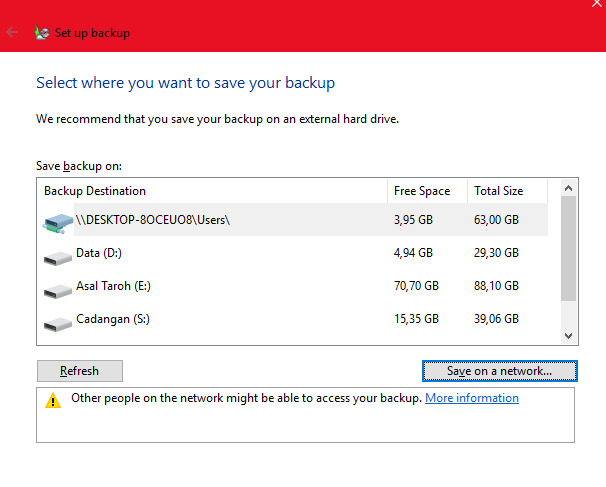Screen dimensions: 606x487
Task: Click the scroll down arrow of destination list
Action: point(568,335)
